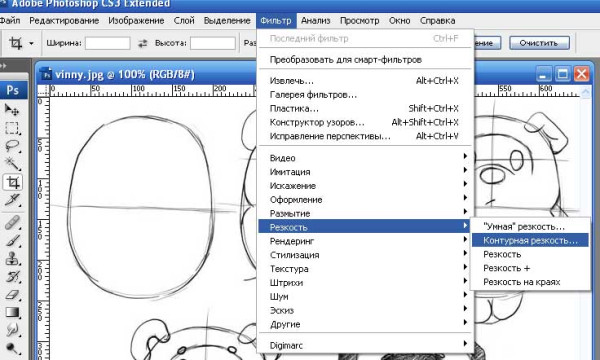Collapse toolbox with double-arrow handle
The image size is (600, 360).
tap(3, 66)
